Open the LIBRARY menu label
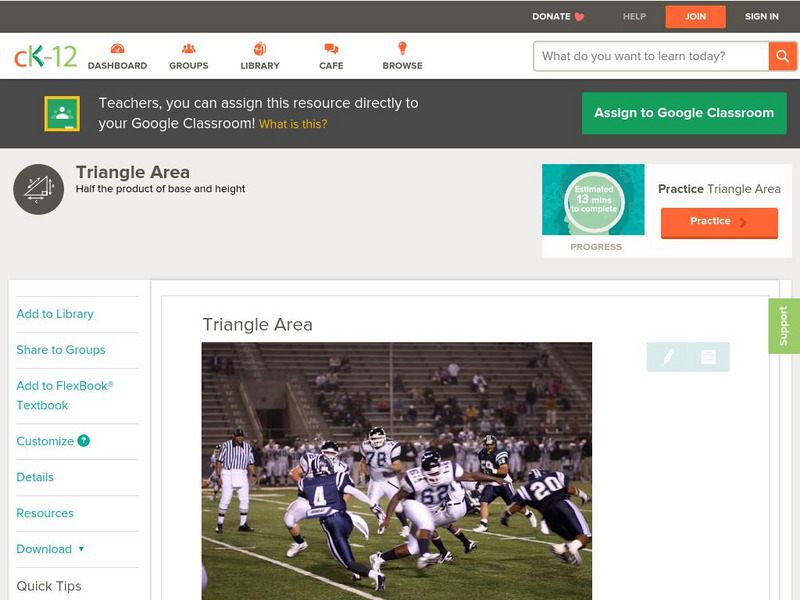This screenshot has width=800, height=600. tap(260, 66)
